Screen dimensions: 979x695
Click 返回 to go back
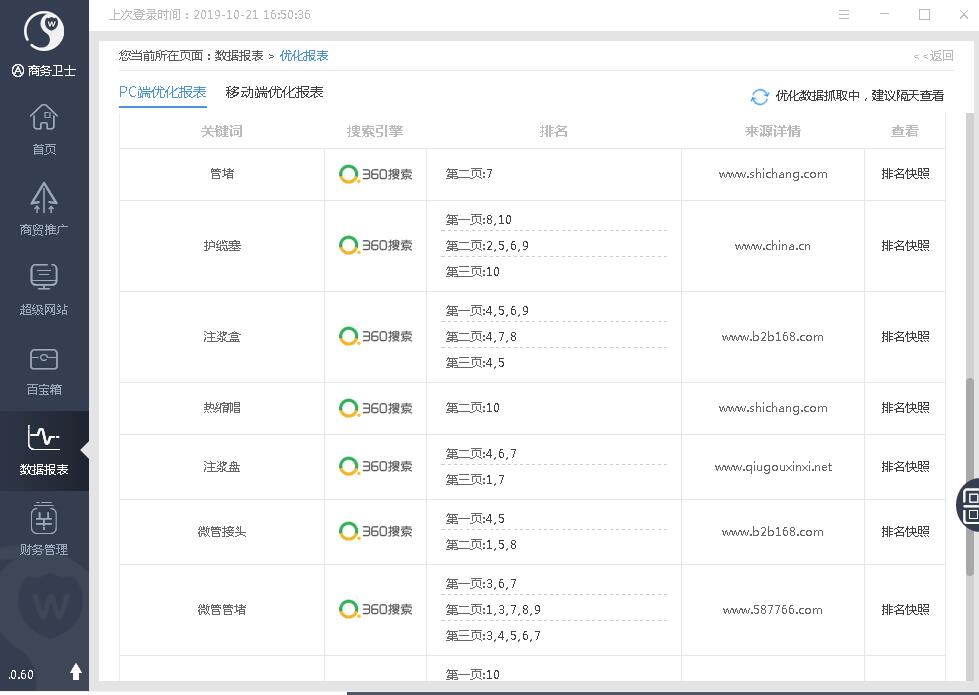pos(934,56)
